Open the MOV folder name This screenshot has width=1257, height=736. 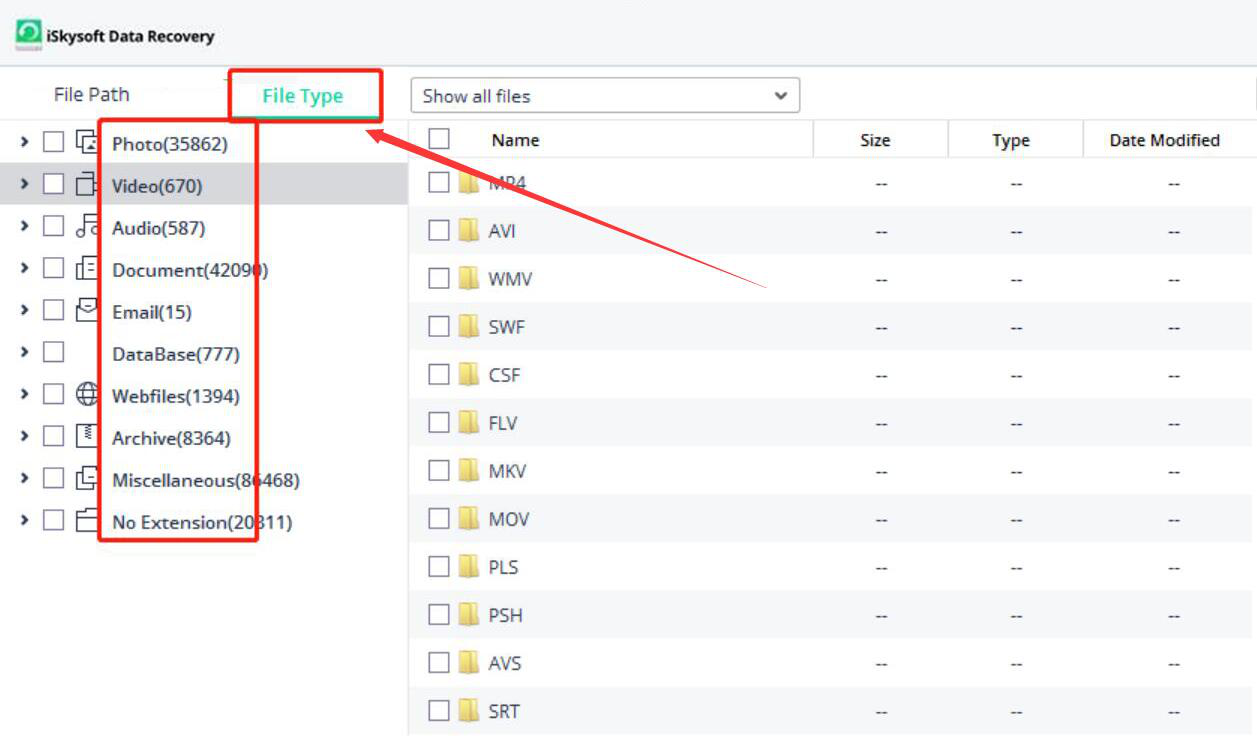509,519
